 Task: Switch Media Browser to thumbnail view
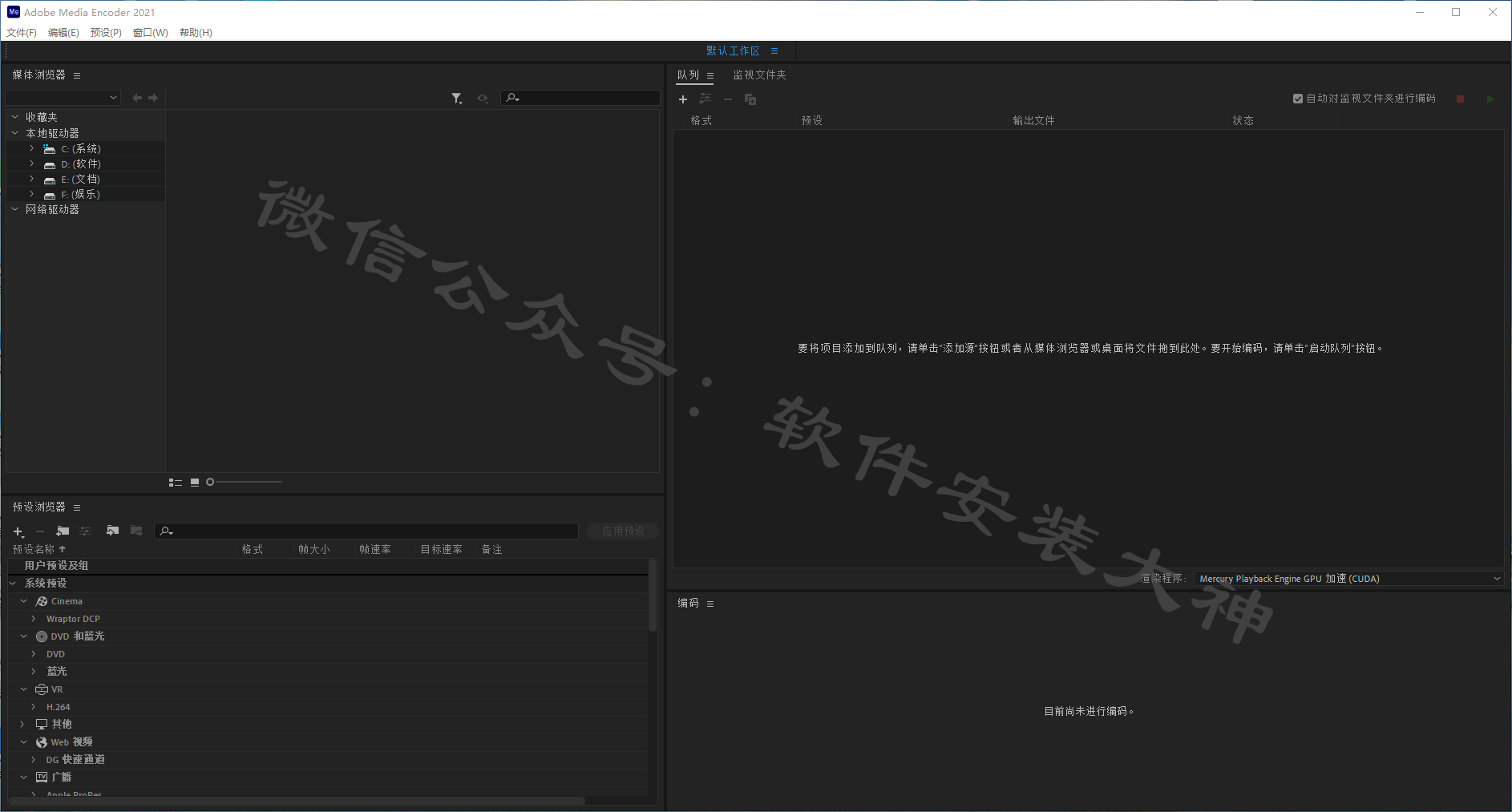tap(195, 482)
